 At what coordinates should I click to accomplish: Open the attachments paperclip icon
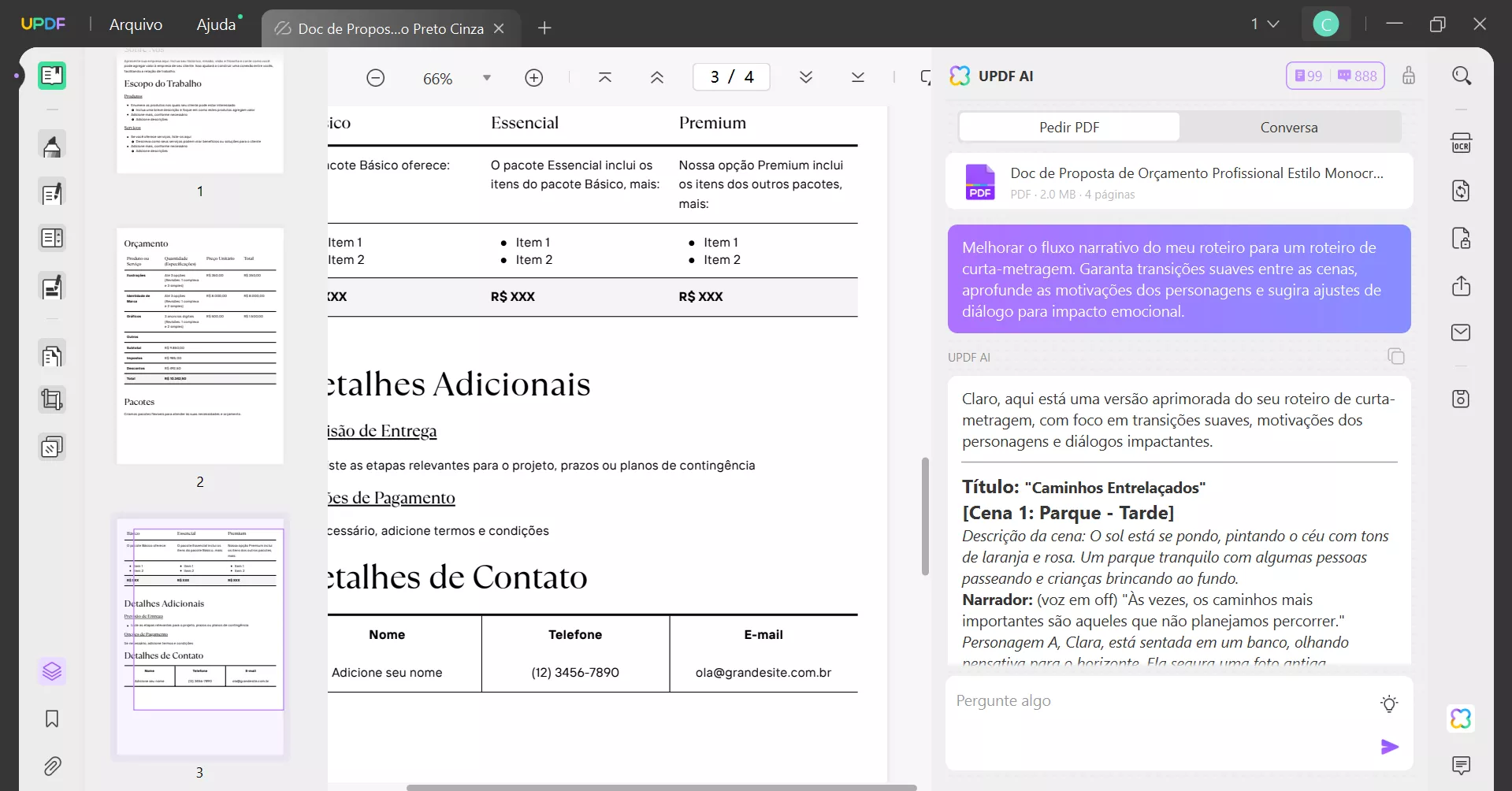pos(52,766)
